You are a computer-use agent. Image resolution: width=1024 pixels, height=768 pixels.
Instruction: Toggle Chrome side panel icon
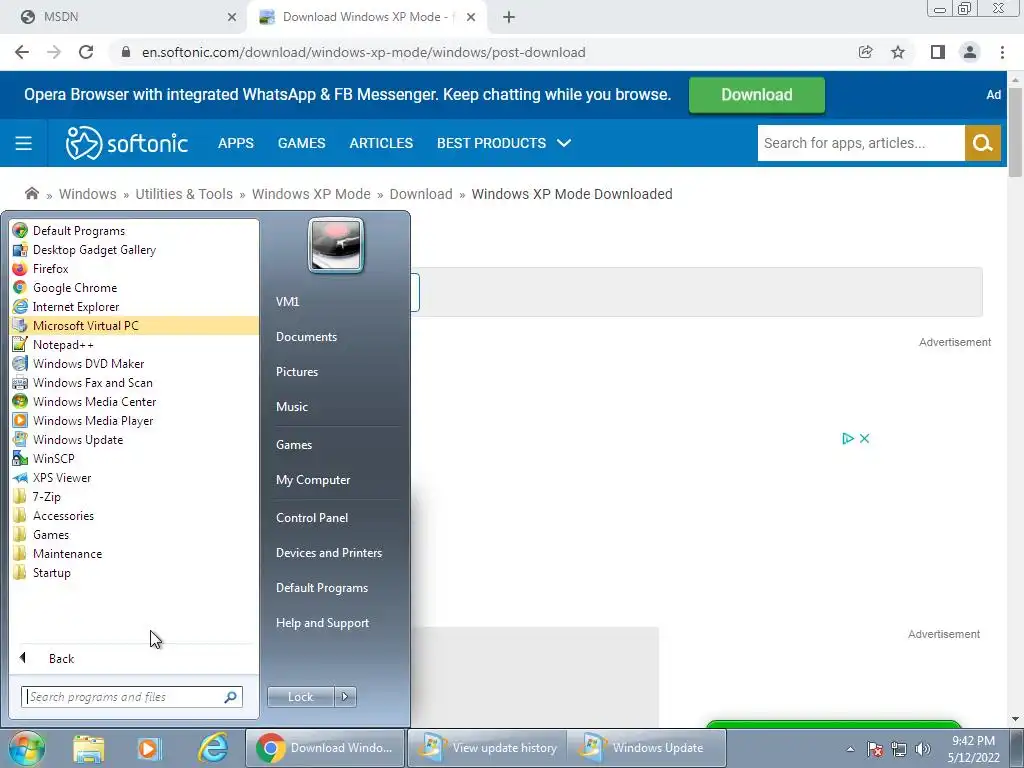point(938,52)
